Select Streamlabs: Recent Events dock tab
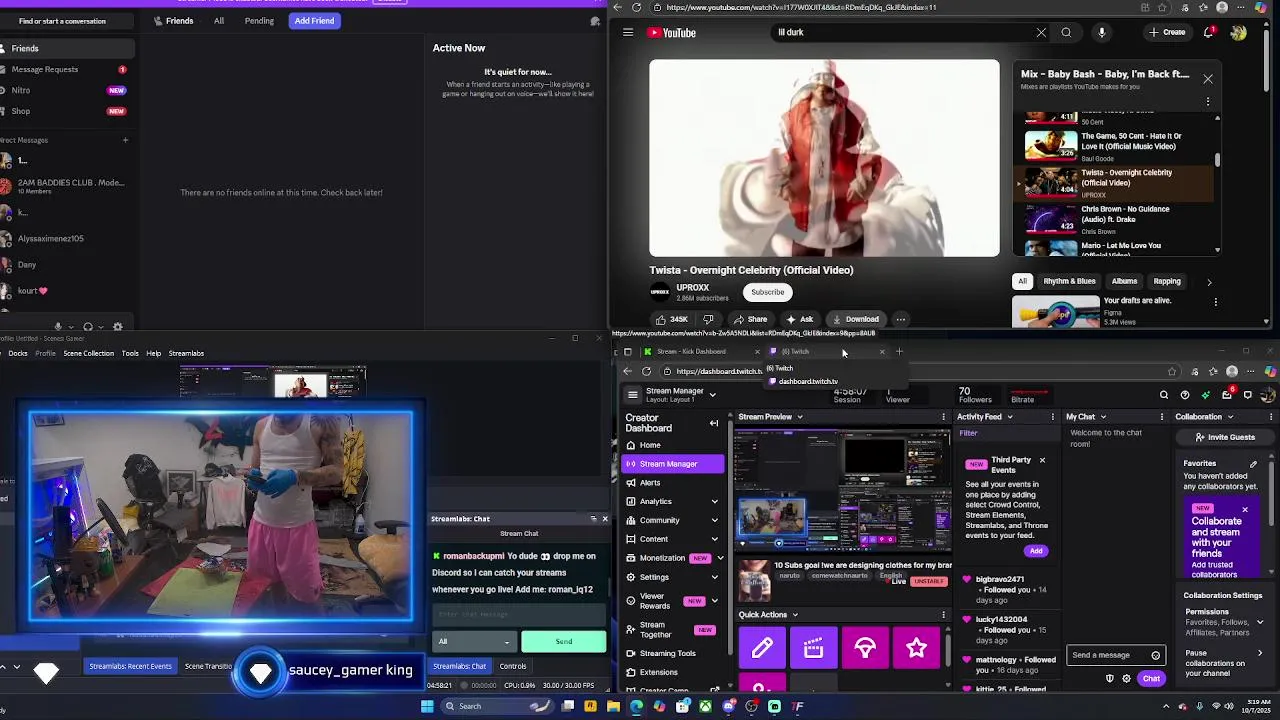This screenshot has width=1280, height=720. 130,666
